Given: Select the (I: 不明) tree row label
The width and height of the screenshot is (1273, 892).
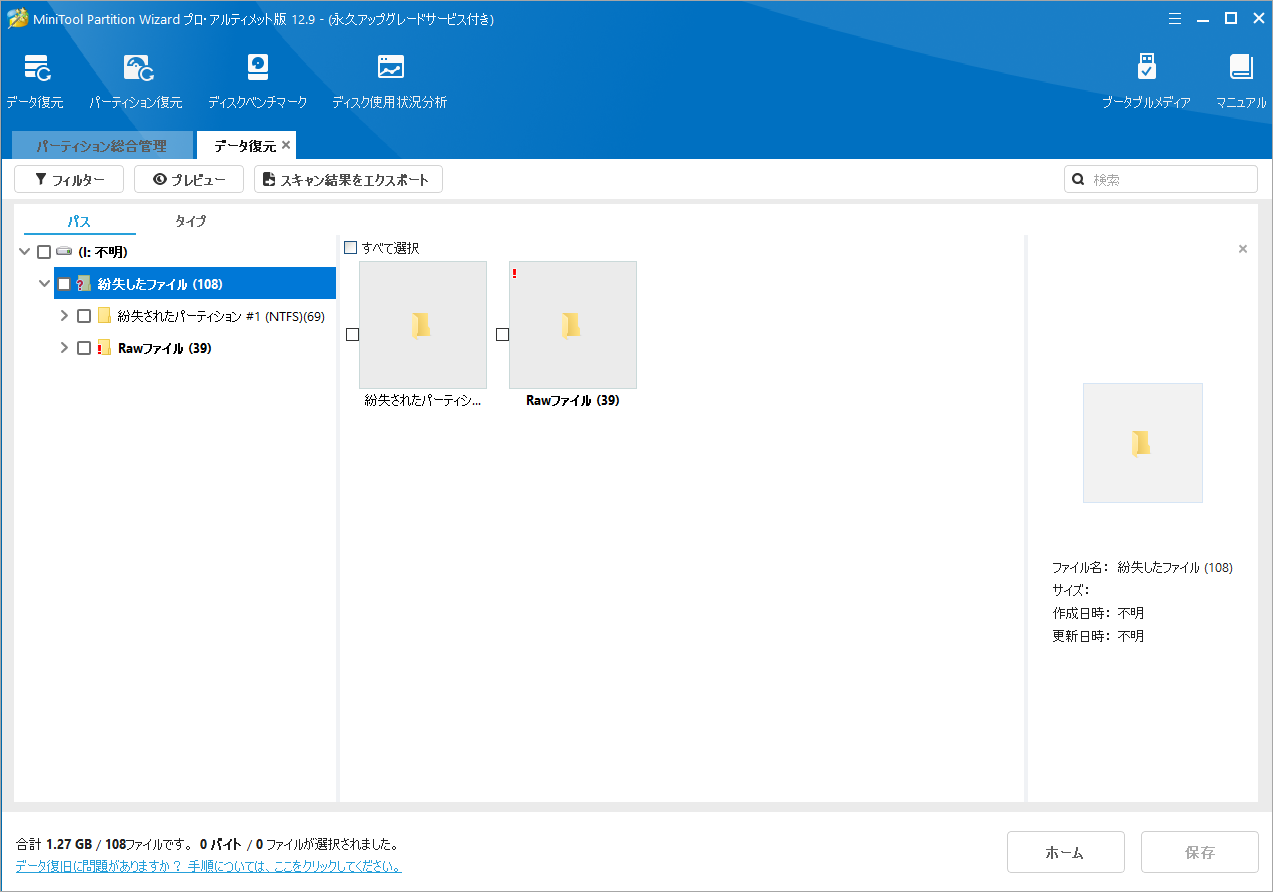Looking at the screenshot, I should pyautogui.click(x=103, y=252).
